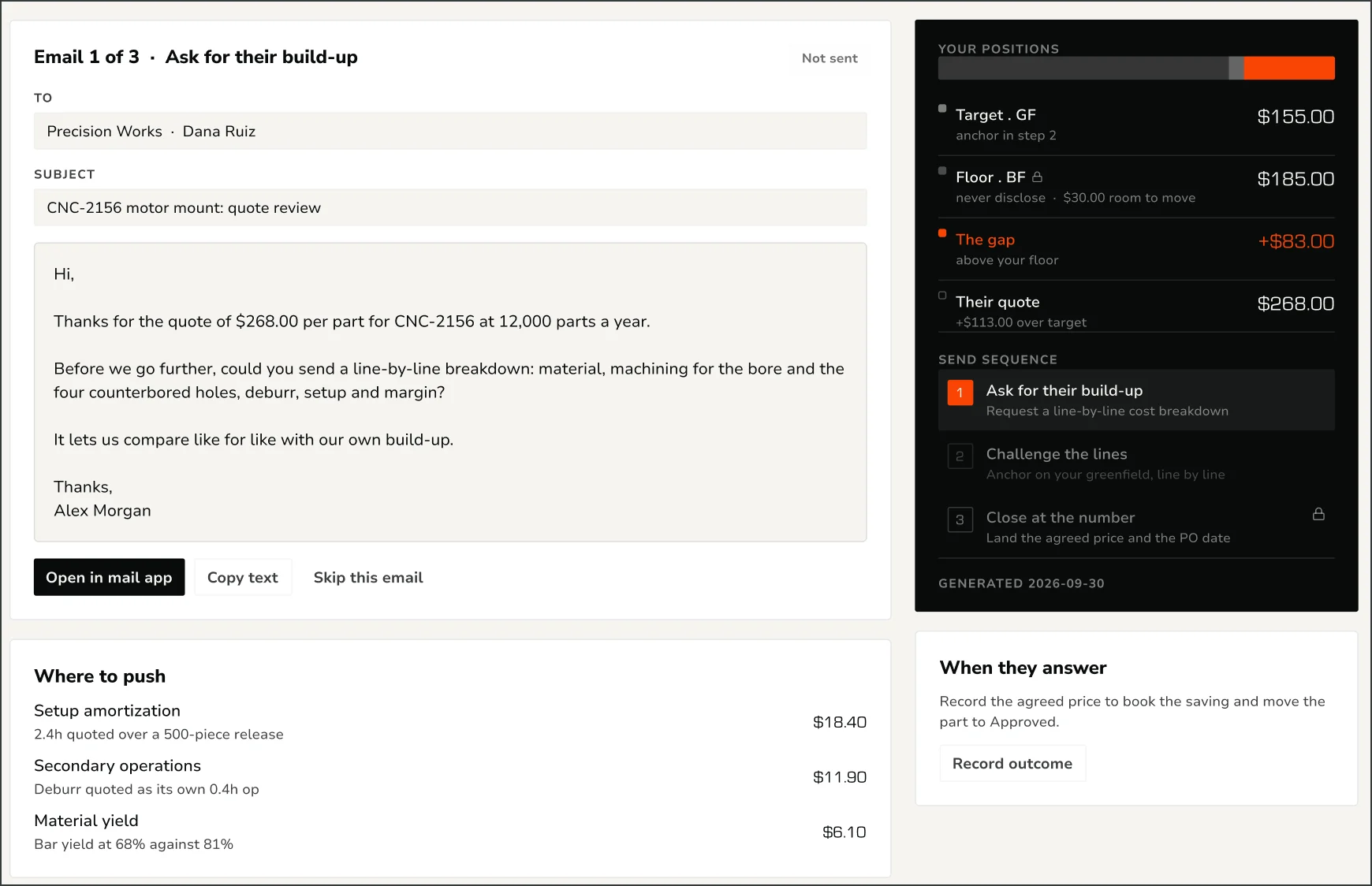Click Their quote value $268.00
This screenshot has height=886, width=1372.
[1296, 303]
